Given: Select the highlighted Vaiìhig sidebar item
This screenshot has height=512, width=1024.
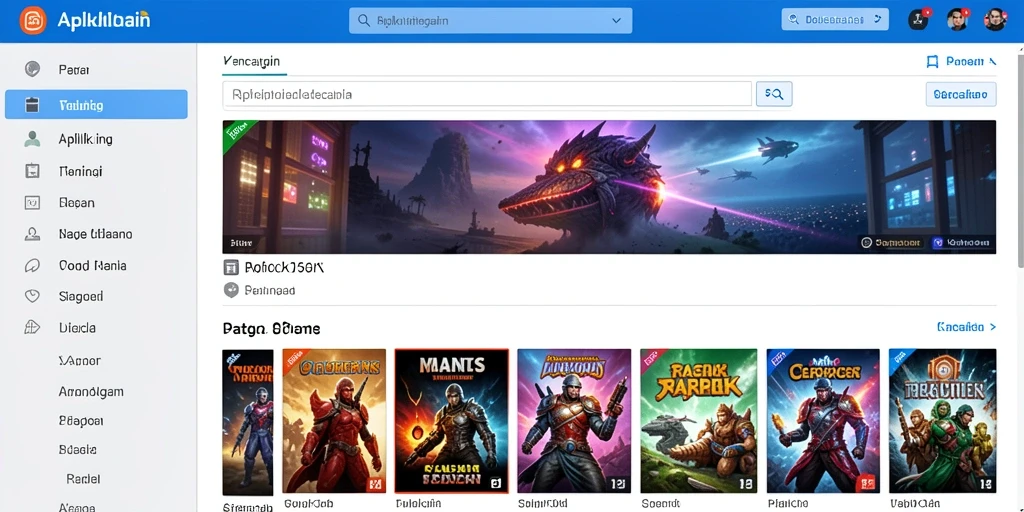Looking at the screenshot, I should point(96,104).
